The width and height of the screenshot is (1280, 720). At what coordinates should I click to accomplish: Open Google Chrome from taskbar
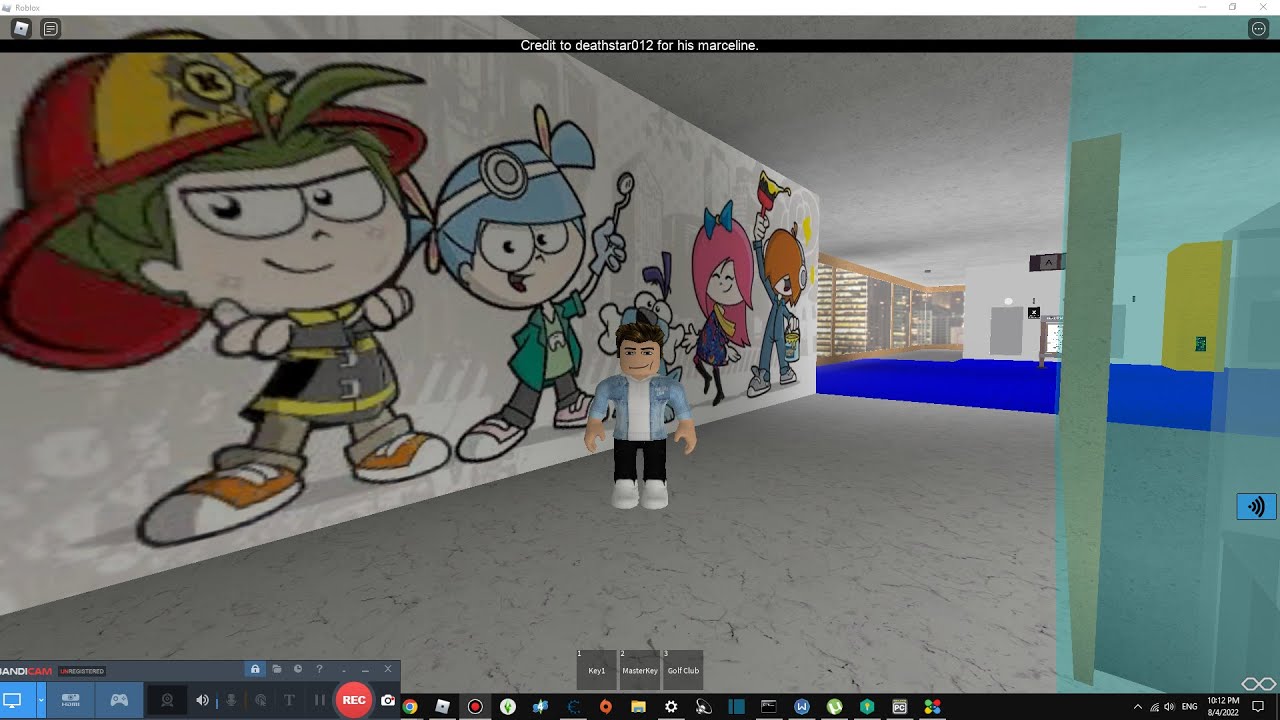[409, 706]
